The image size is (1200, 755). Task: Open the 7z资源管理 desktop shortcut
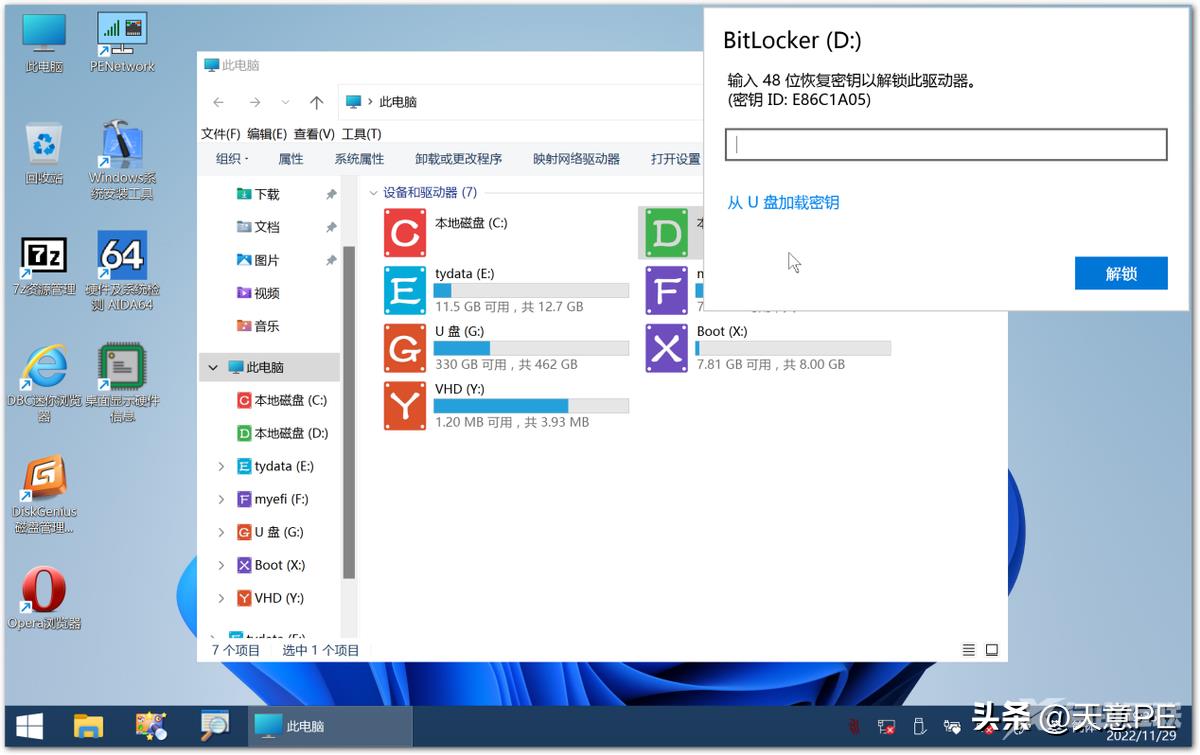coord(44,266)
